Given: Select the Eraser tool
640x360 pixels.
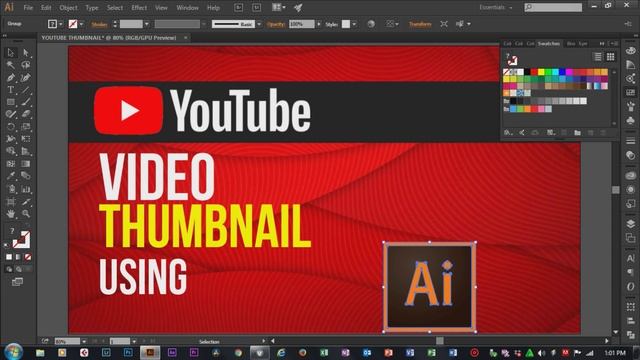Looking at the screenshot, I should pos(26,114).
